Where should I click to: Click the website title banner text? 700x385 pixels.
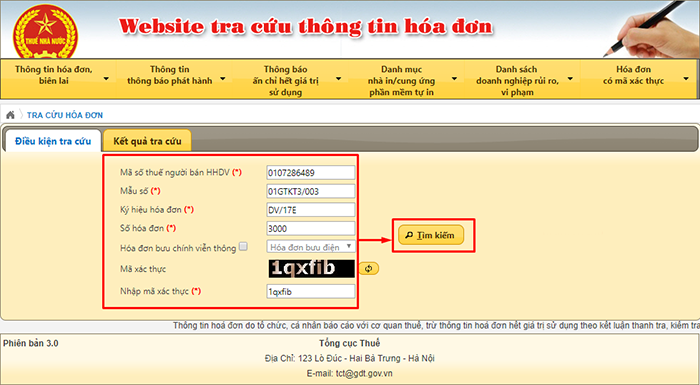(x=306, y=26)
